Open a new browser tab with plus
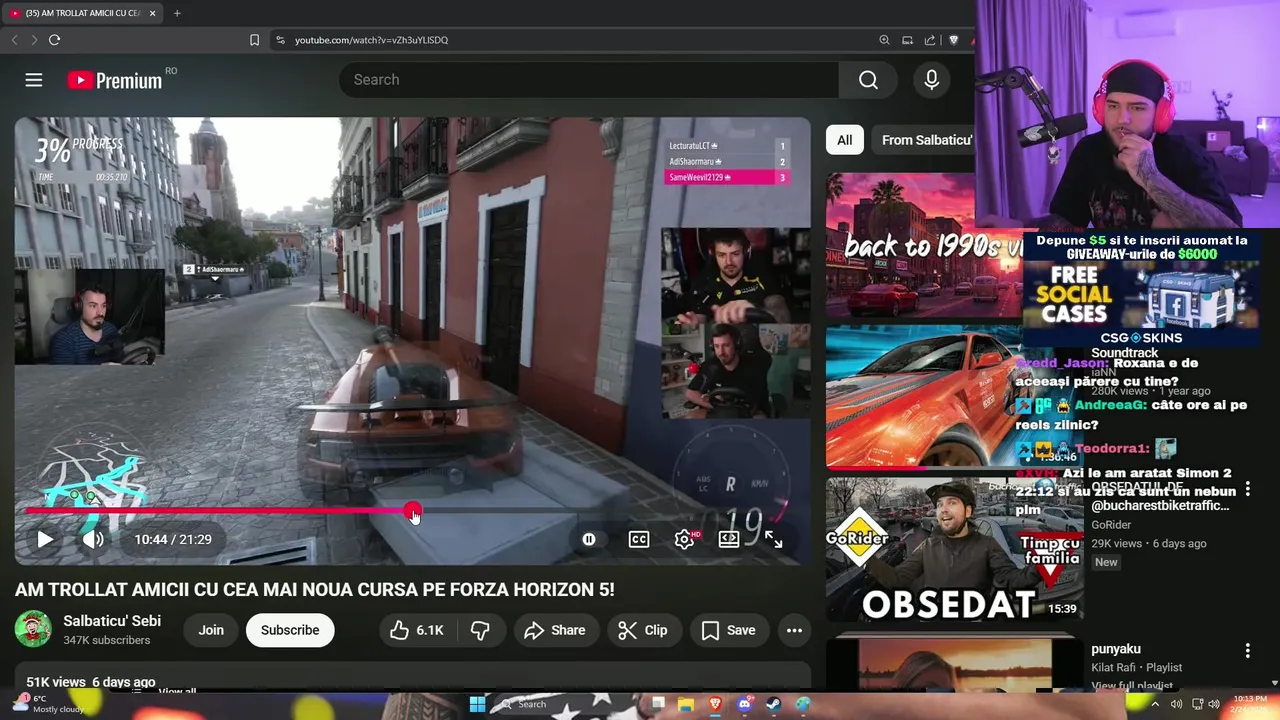This screenshot has height=720, width=1280. [177, 13]
